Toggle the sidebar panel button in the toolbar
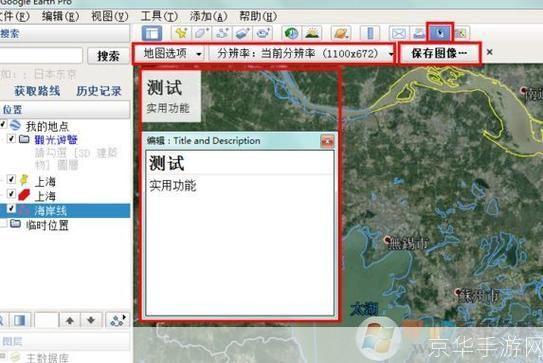543x363 pixels. pos(152,33)
